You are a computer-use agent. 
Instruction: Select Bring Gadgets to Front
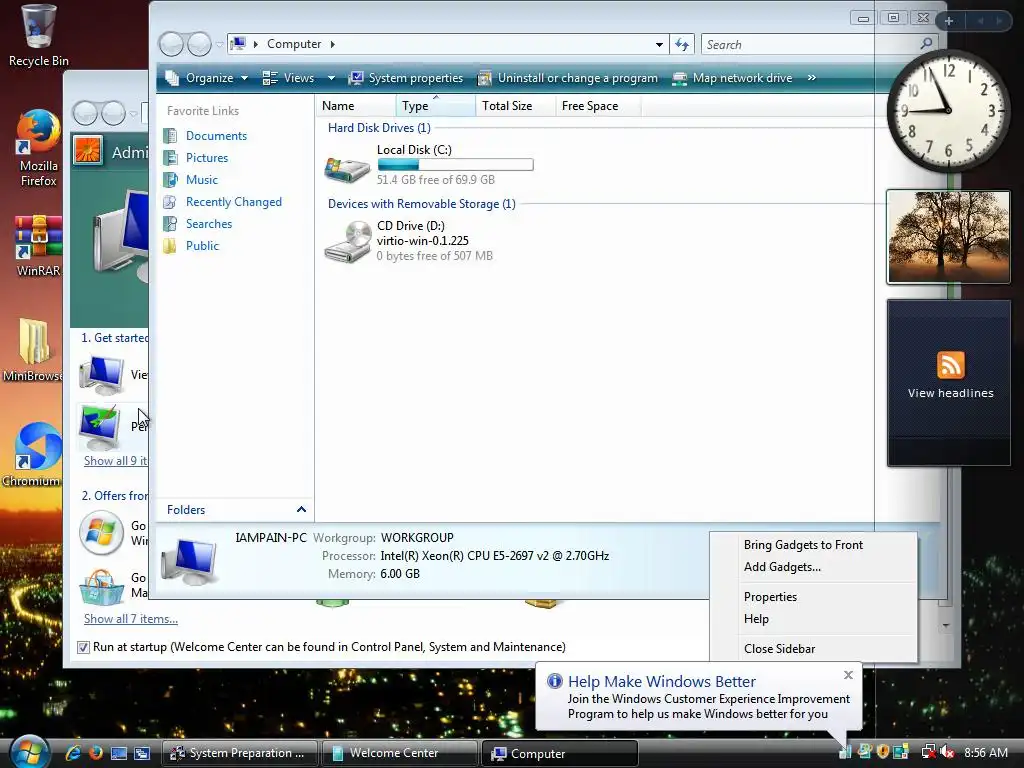tap(803, 545)
